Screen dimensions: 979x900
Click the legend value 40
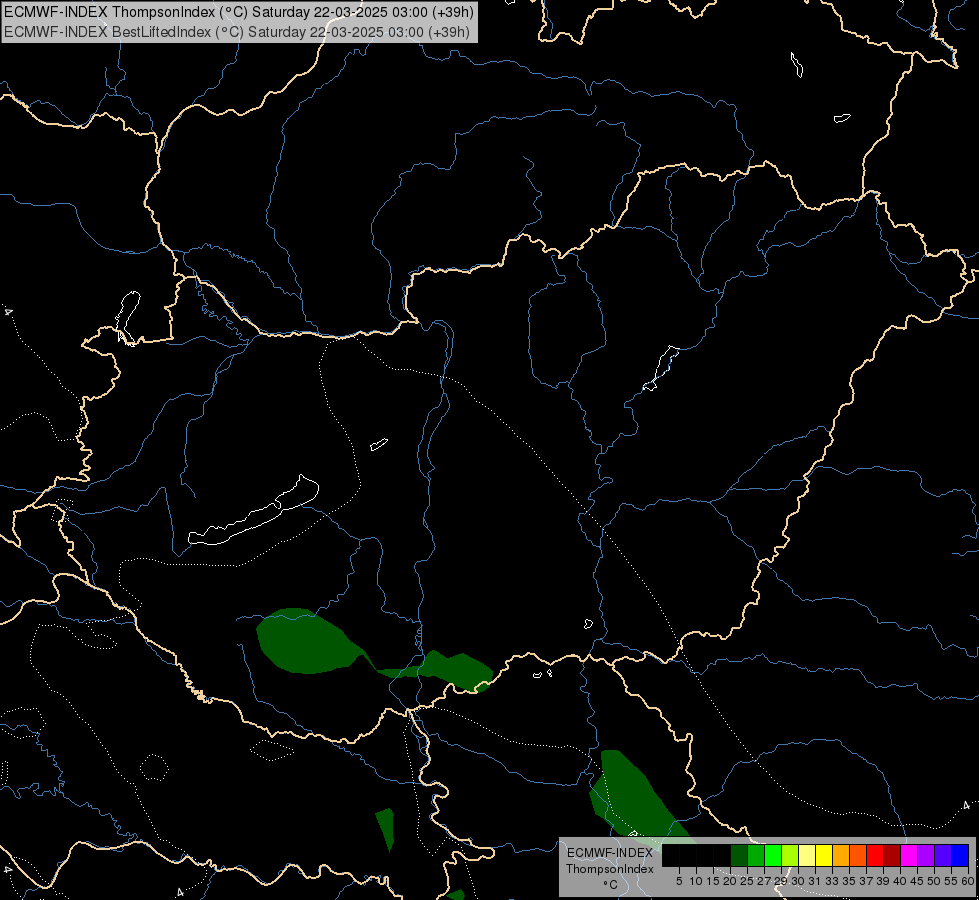pos(900,881)
